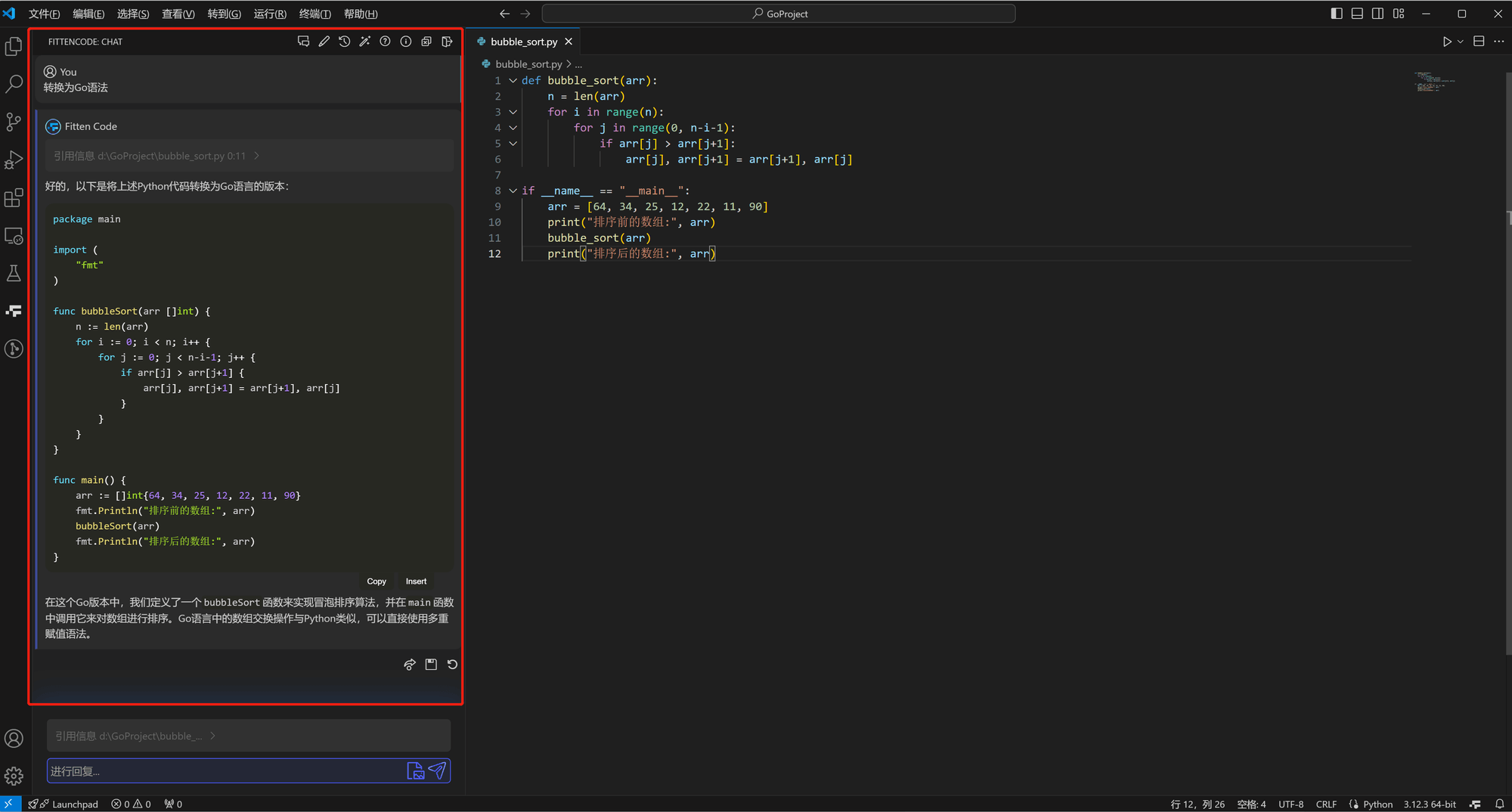Click the pencil edit icon in chat header
The width and height of the screenshot is (1512, 812).
coord(324,42)
